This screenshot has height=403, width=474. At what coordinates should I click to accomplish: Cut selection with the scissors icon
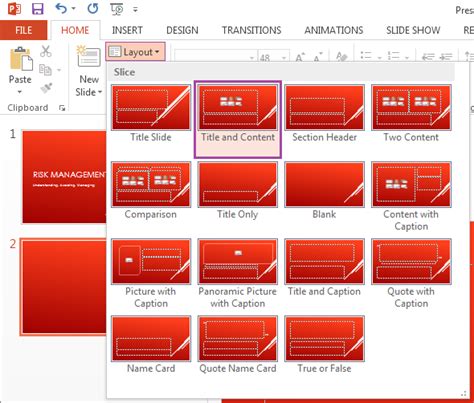click(x=46, y=52)
